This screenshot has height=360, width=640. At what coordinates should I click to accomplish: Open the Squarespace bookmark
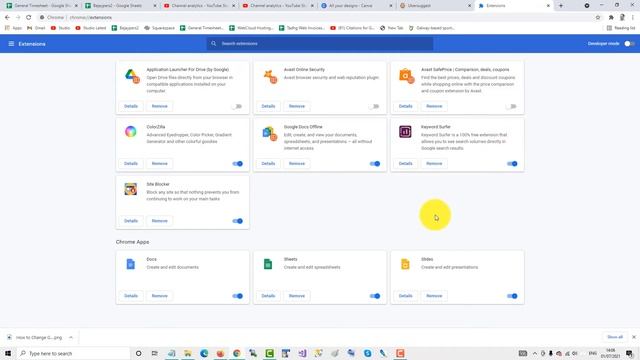click(160, 28)
